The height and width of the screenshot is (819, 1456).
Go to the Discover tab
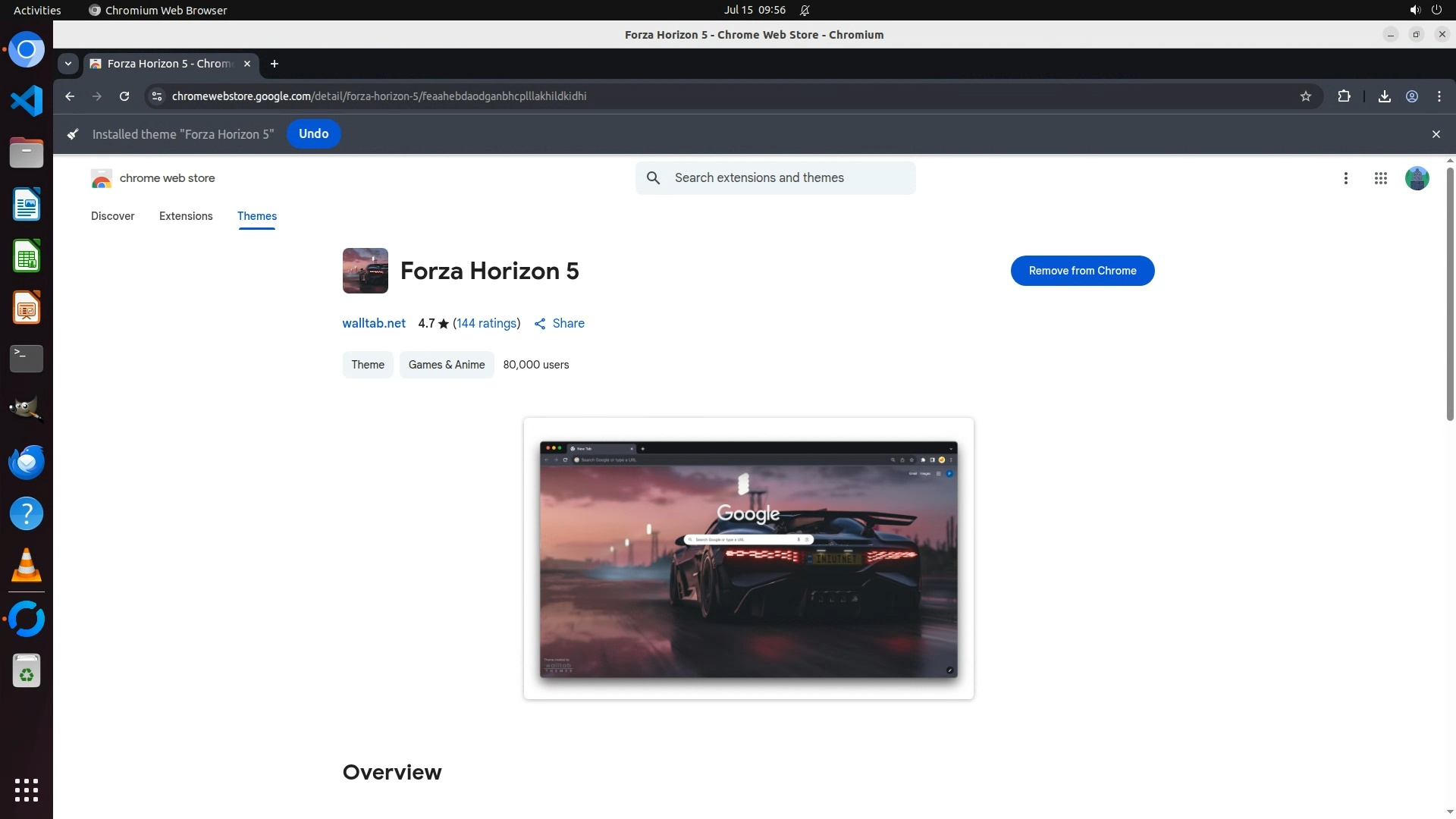tap(112, 216)
